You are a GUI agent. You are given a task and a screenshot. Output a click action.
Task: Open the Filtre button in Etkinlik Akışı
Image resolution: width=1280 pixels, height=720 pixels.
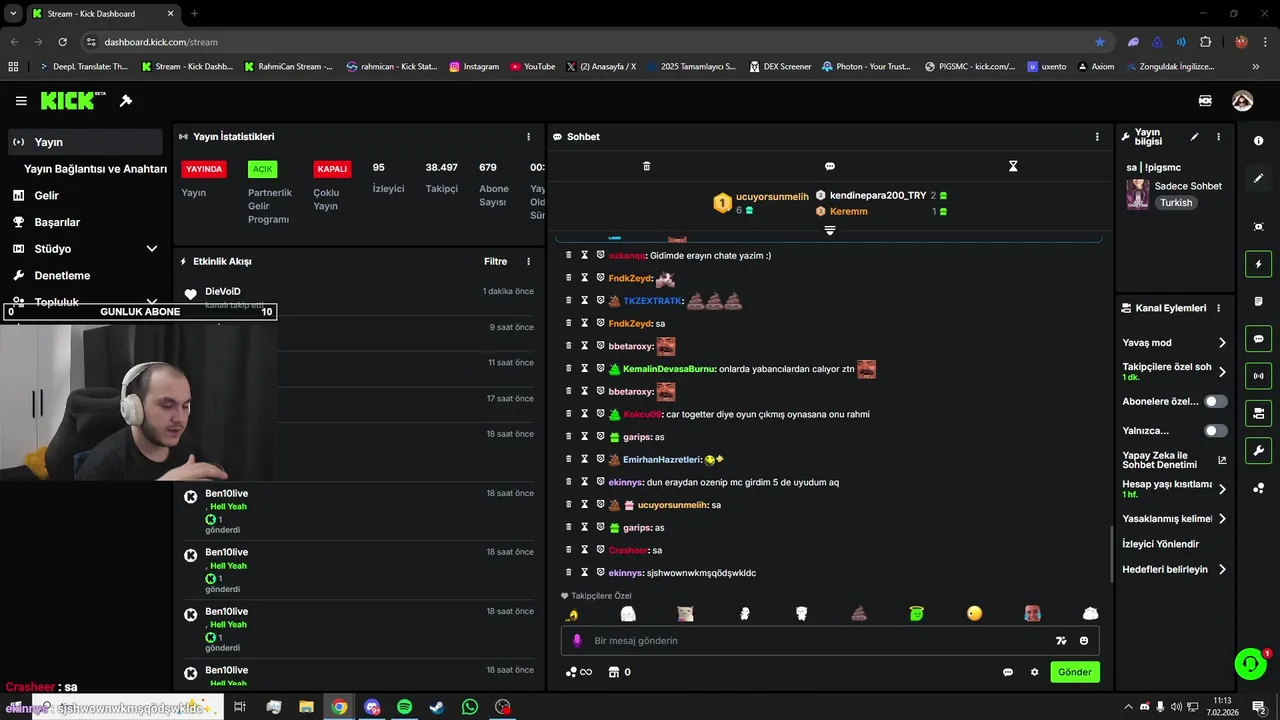495,262
